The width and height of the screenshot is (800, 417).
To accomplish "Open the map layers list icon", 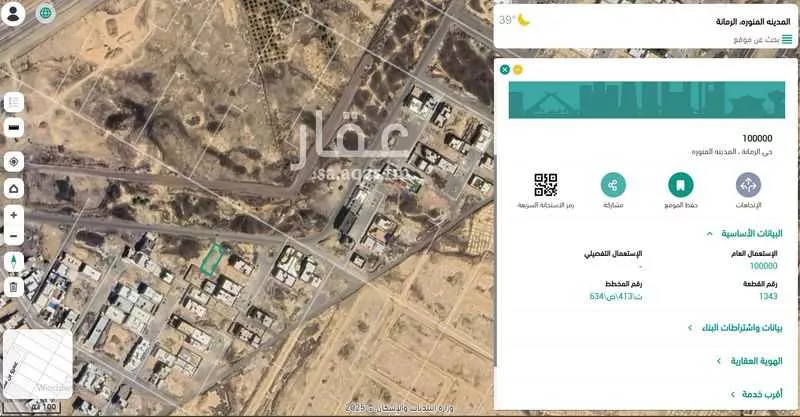I will 14,103.
